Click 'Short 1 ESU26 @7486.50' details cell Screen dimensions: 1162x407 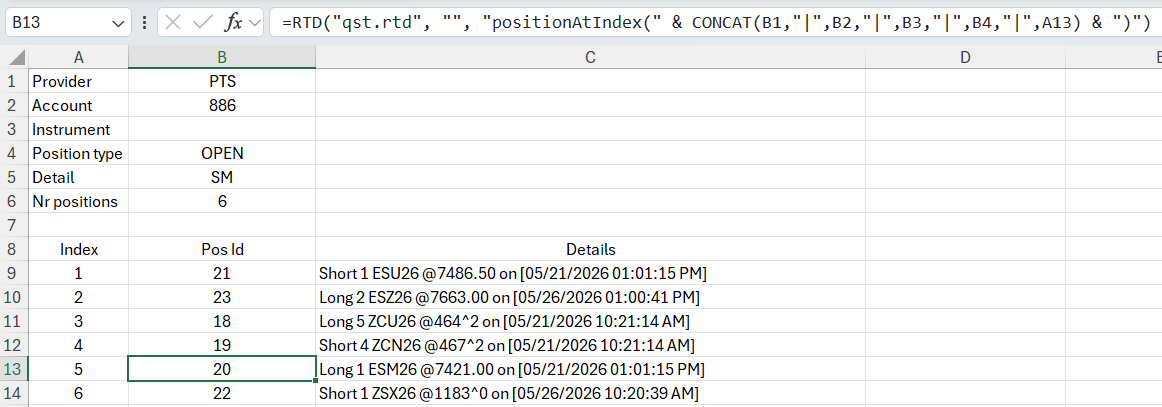591,273
